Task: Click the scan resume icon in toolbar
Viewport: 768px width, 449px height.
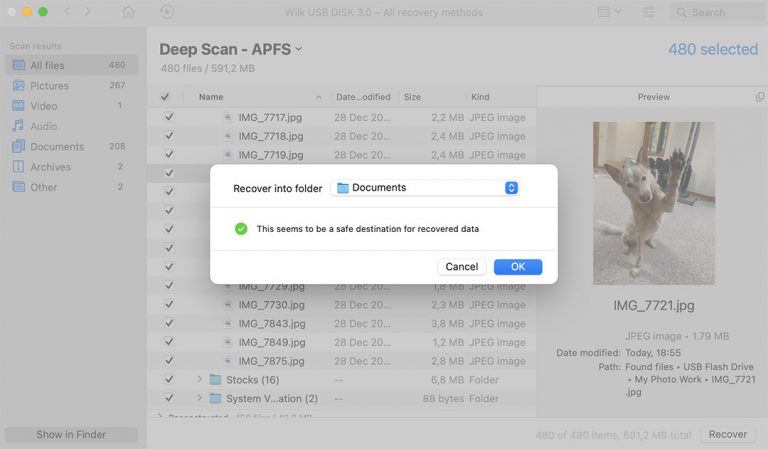Action: (167, 12)
